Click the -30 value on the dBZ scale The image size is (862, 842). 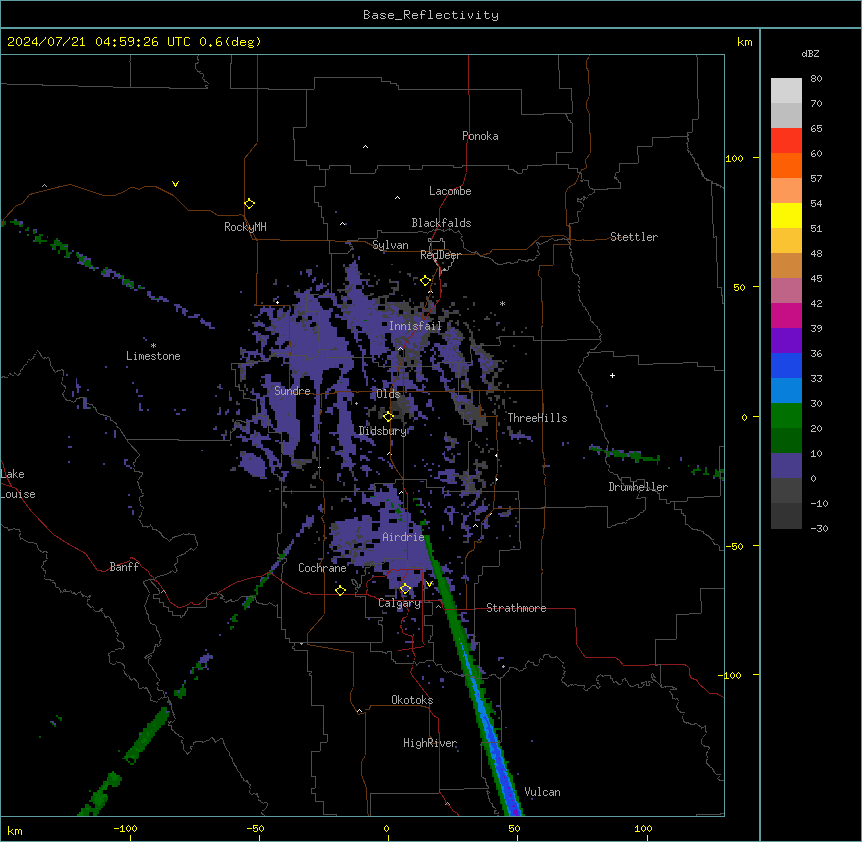[819, 529]
